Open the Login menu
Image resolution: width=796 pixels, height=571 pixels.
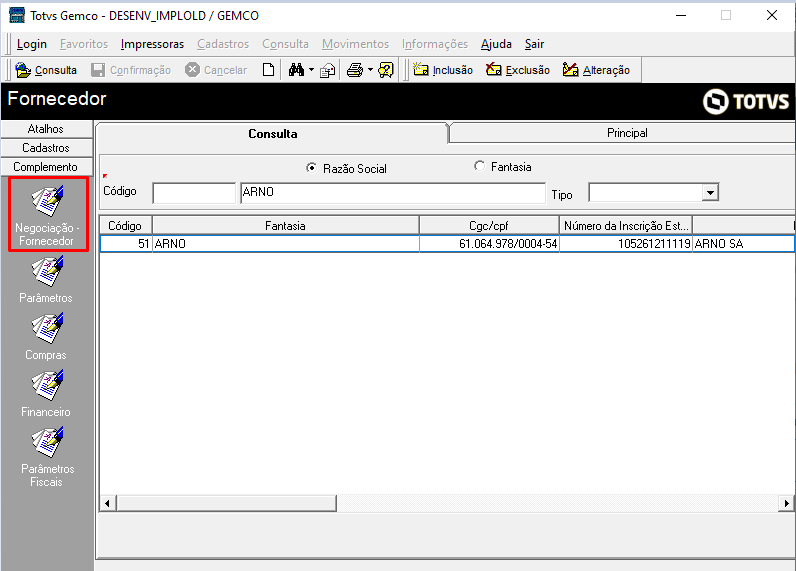(31, 44)
